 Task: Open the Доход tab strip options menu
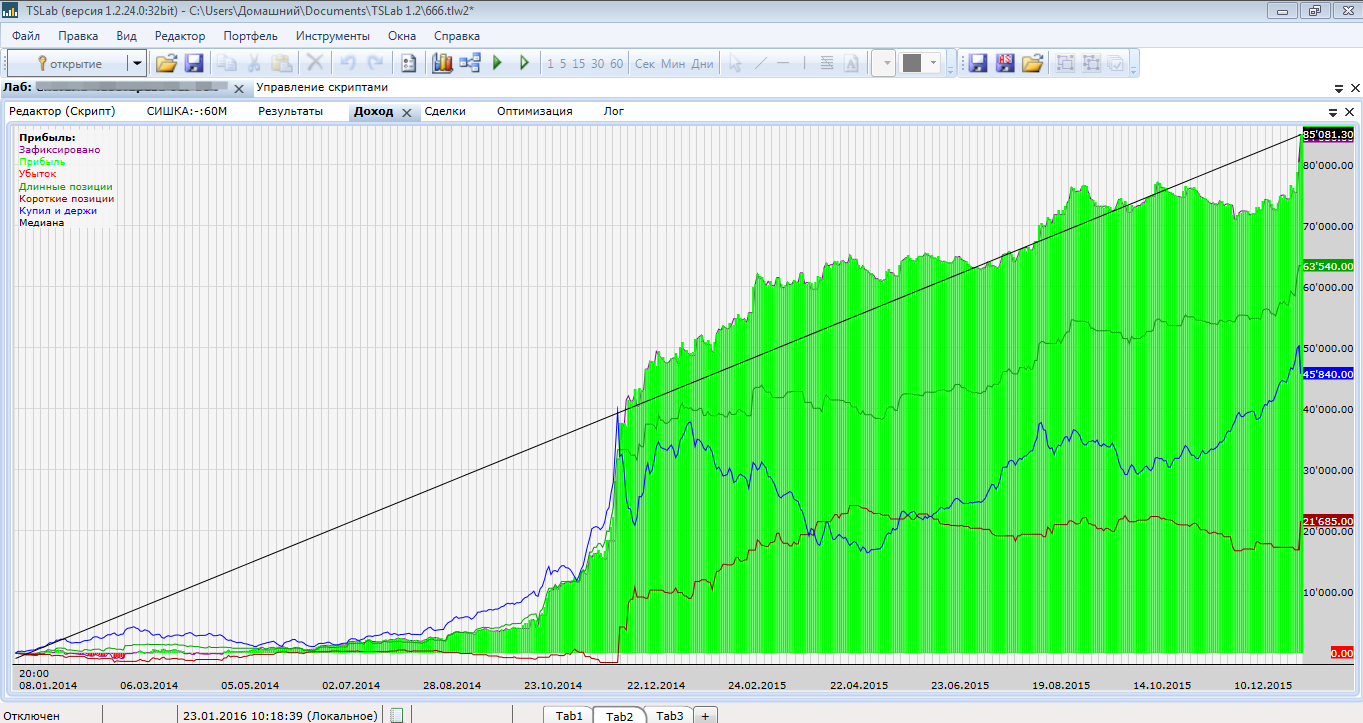pyautogui.click(x=1334, y=112)
